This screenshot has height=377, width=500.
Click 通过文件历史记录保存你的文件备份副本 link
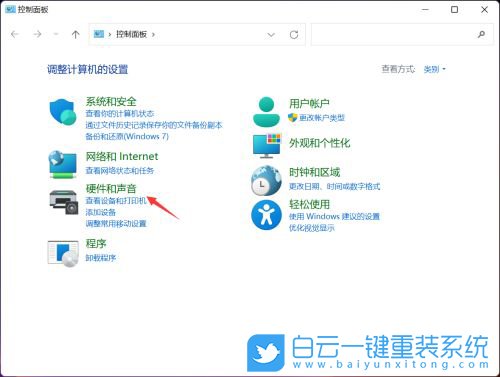154,125
